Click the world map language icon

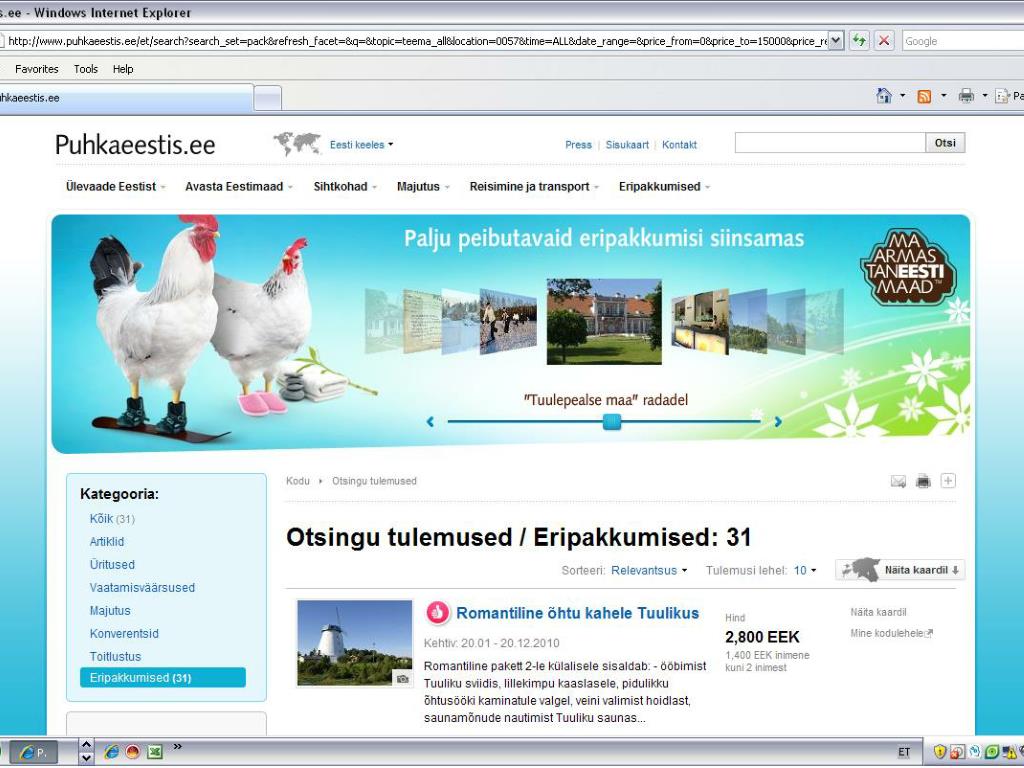[297, 143]
